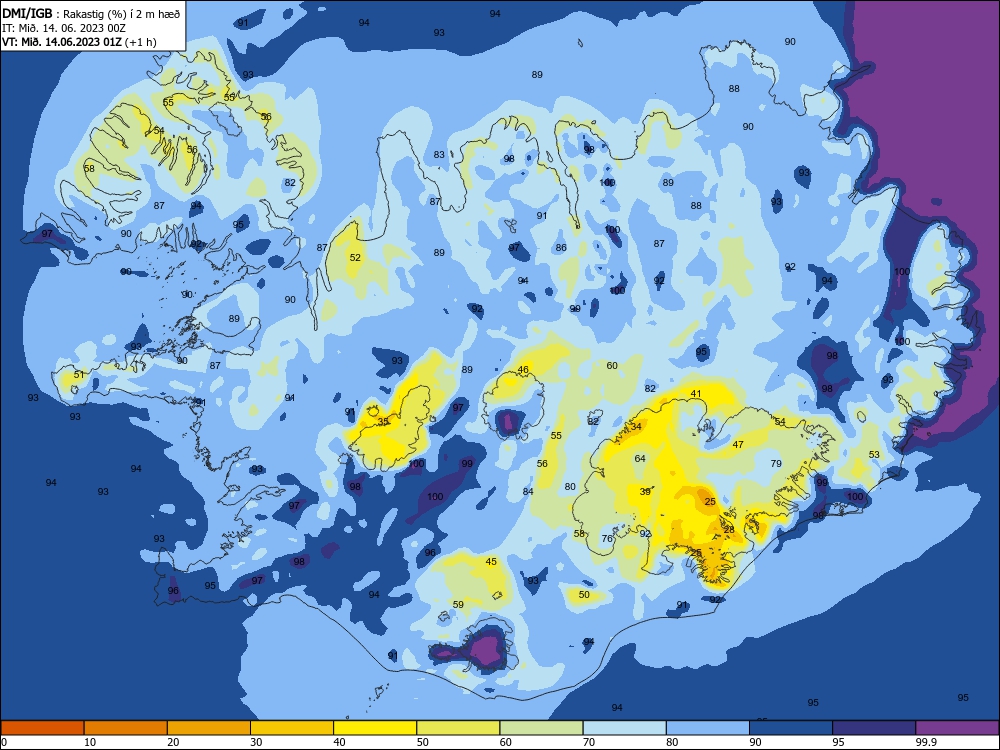Select the map value '51'
1000x750 pixels.
79,374
